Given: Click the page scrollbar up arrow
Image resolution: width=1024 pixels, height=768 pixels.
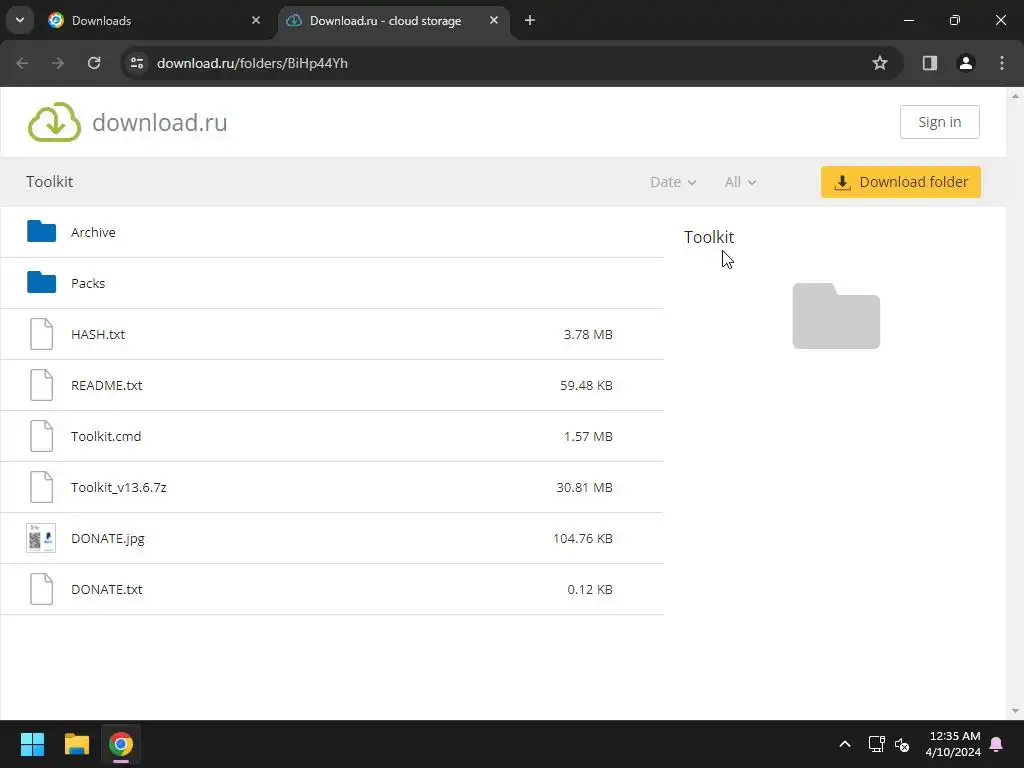Looking at the screenshot, I should pyautogui.click(x=1015, y=96).
